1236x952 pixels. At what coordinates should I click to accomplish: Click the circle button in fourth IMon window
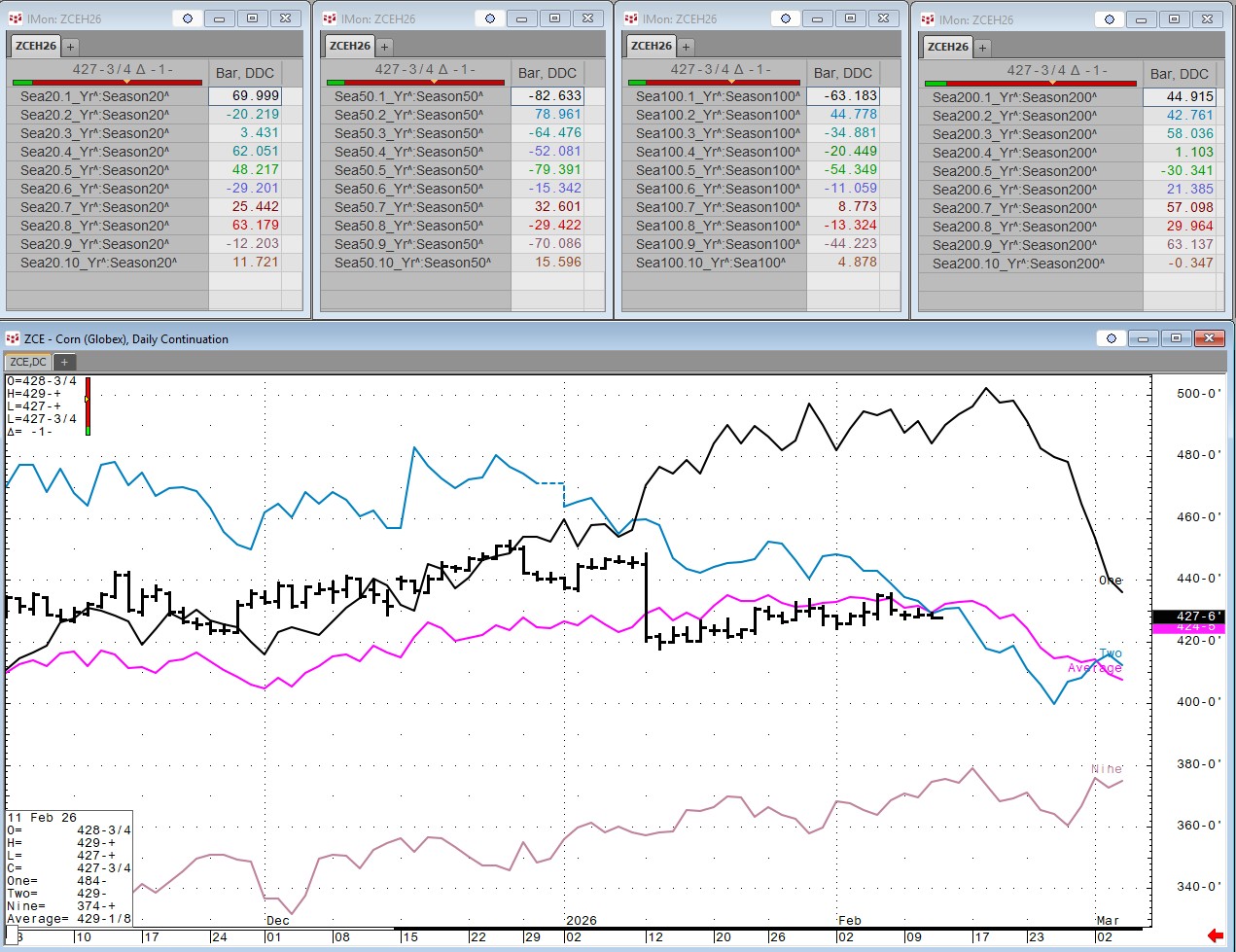point(1109,19)
